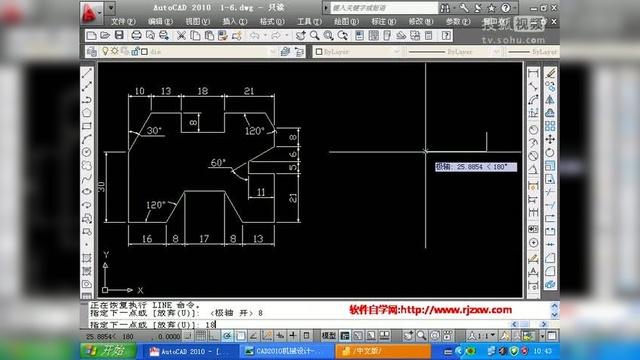640x360 pixels.
Task: Select the Erase modify tool
Action: pos(550,73)
